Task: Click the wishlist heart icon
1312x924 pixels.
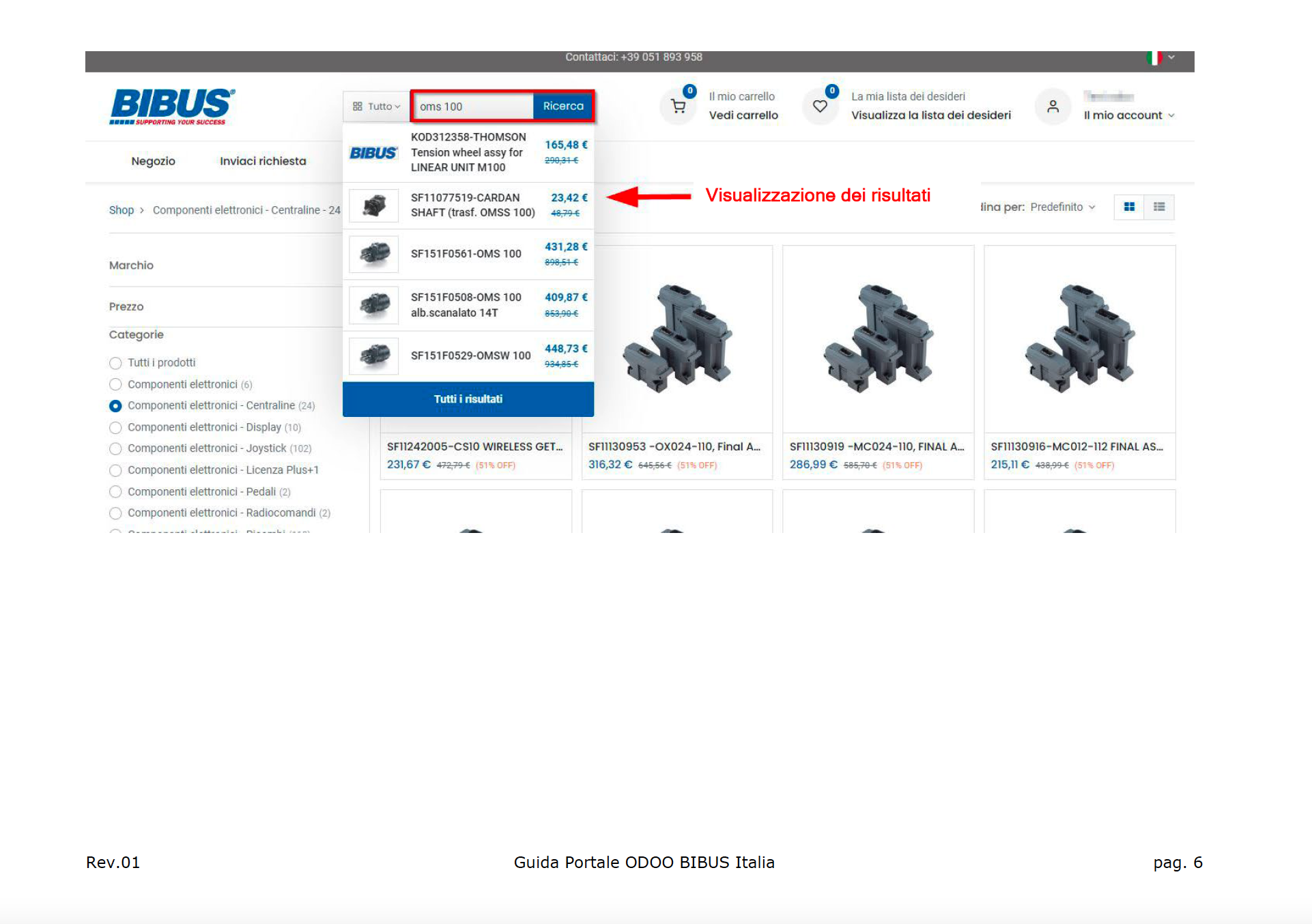Action: point(820,106)
